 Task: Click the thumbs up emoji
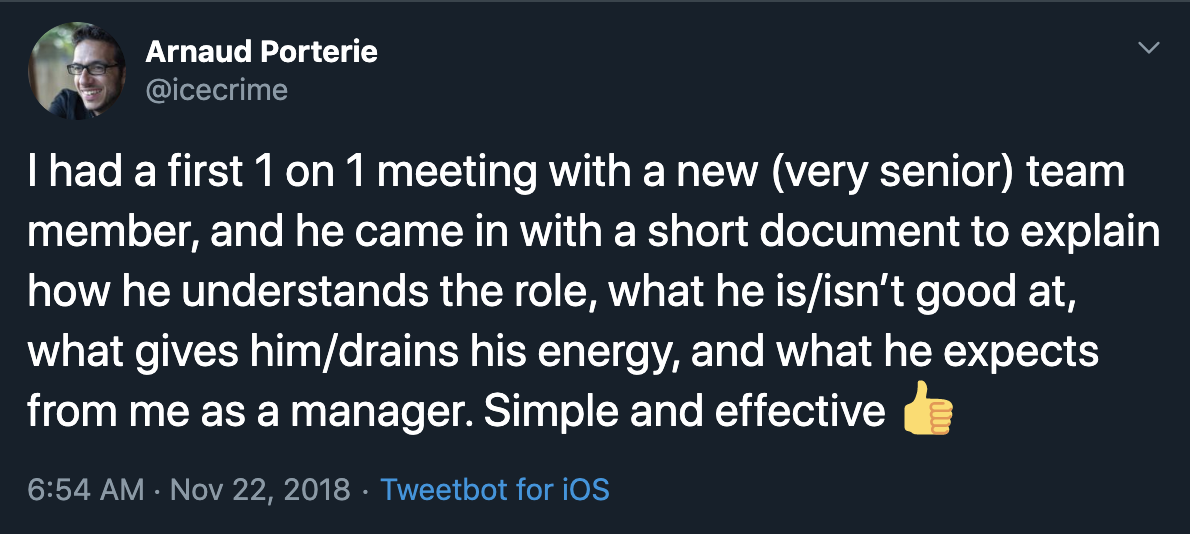coord(927,409)
